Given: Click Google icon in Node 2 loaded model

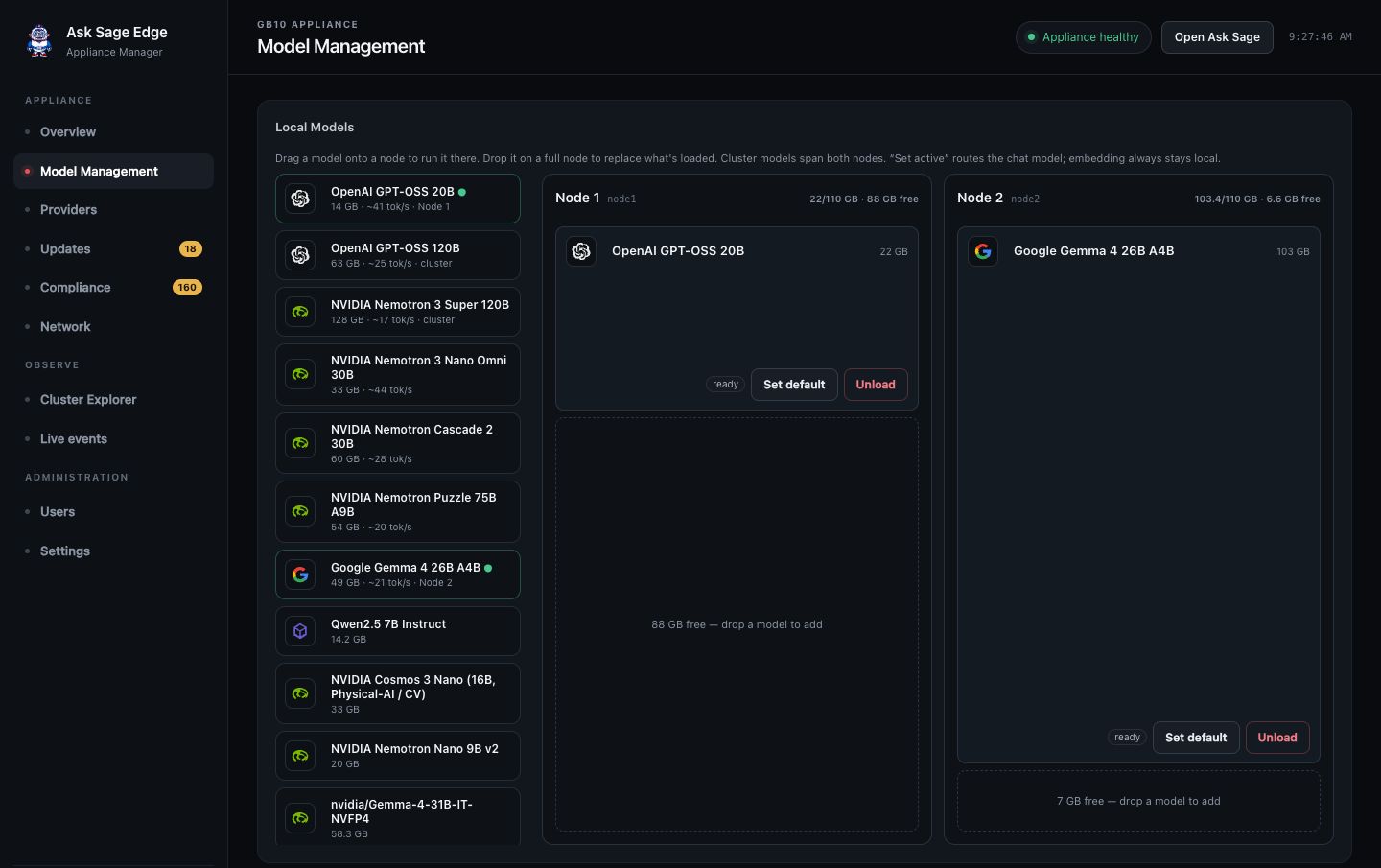Looking at the screenshot, I should [x=983, y=251].
